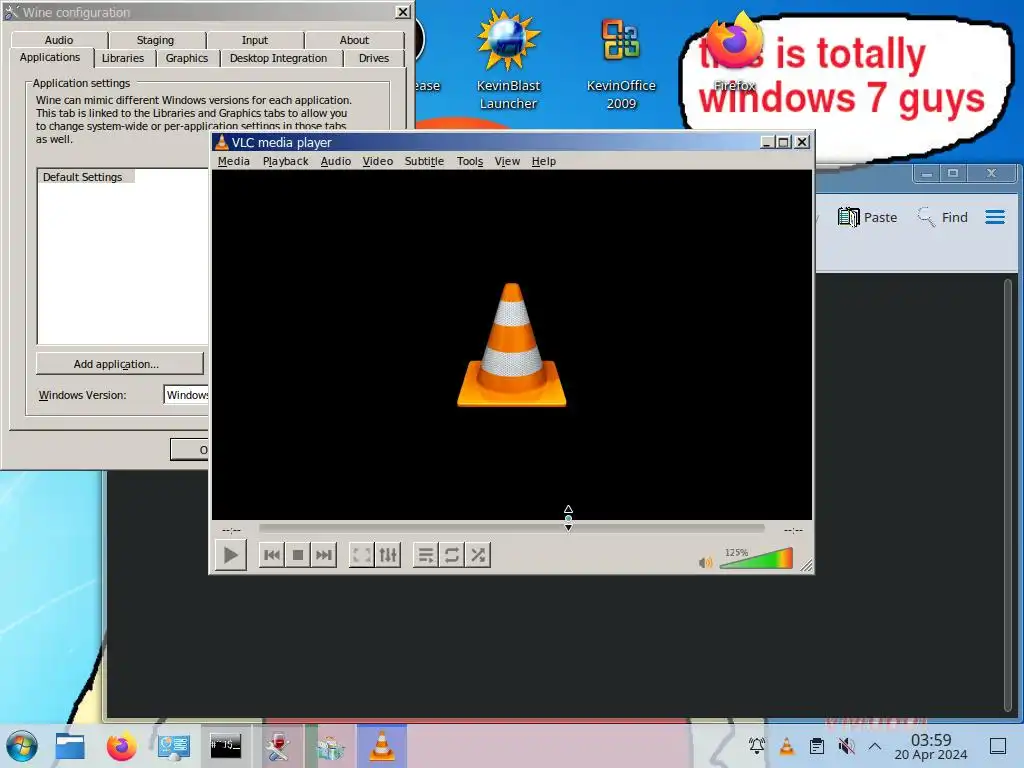The height and width of the screenshot is (768, 1024).
Task: Select the Wine Applications tab
Action: coord(50,57)
